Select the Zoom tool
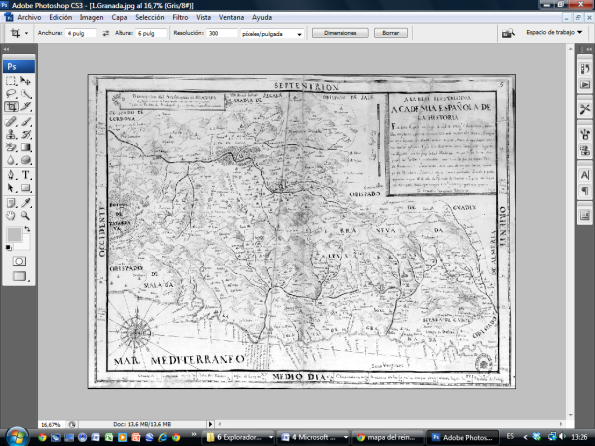595x446 pixels. click(x=25, y=216)
